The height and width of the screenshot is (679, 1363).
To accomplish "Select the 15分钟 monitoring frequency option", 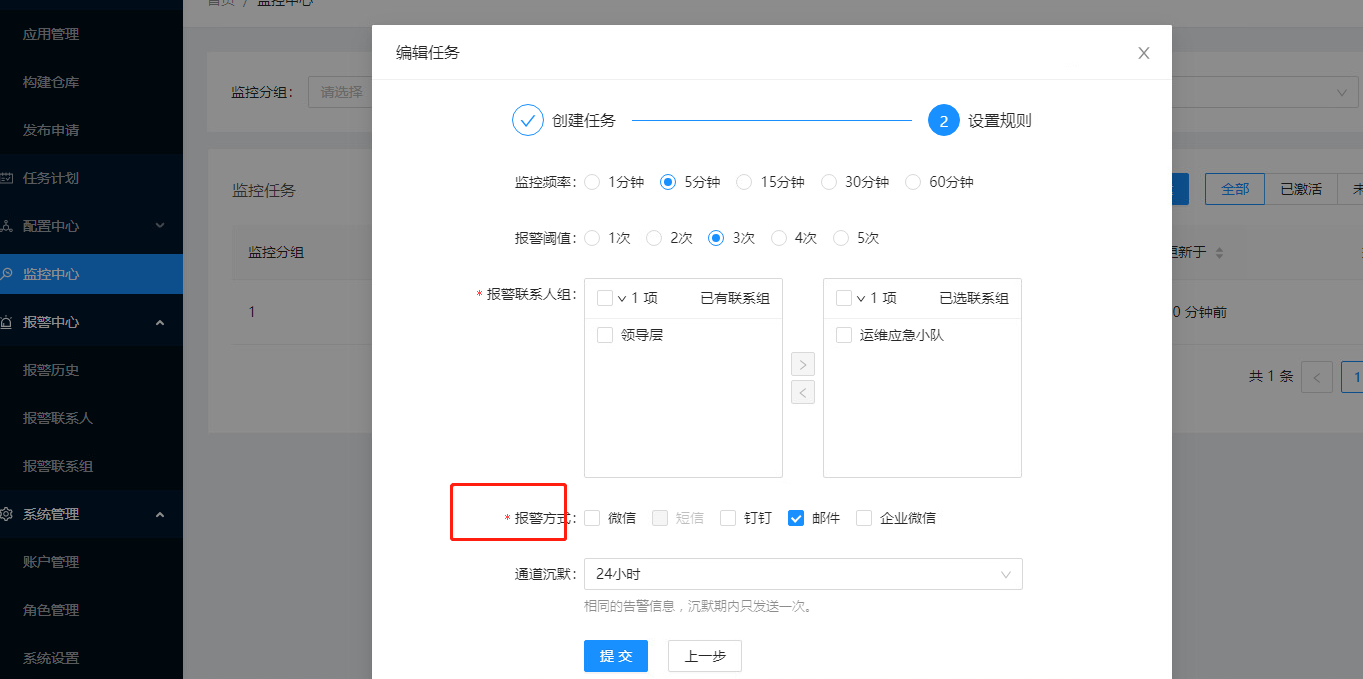I will pos(743,181).
